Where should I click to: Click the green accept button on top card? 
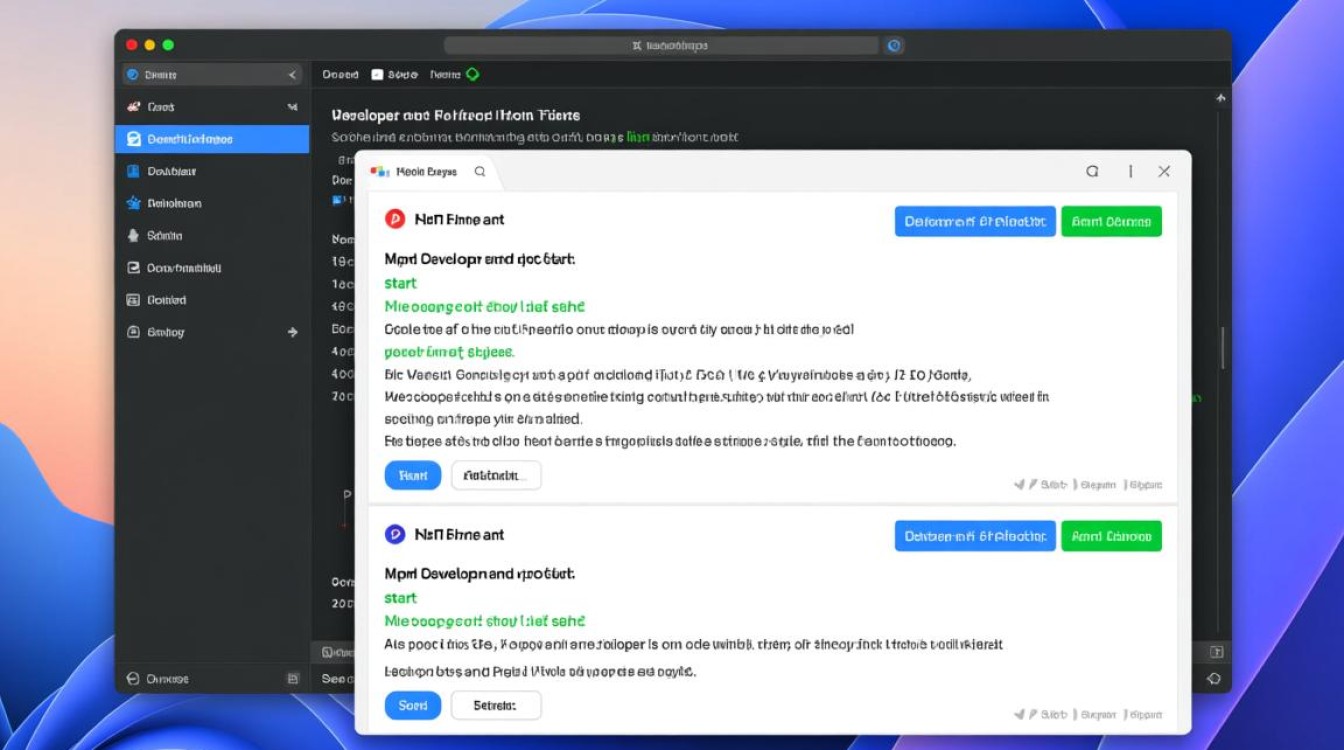coord(1111,221)
